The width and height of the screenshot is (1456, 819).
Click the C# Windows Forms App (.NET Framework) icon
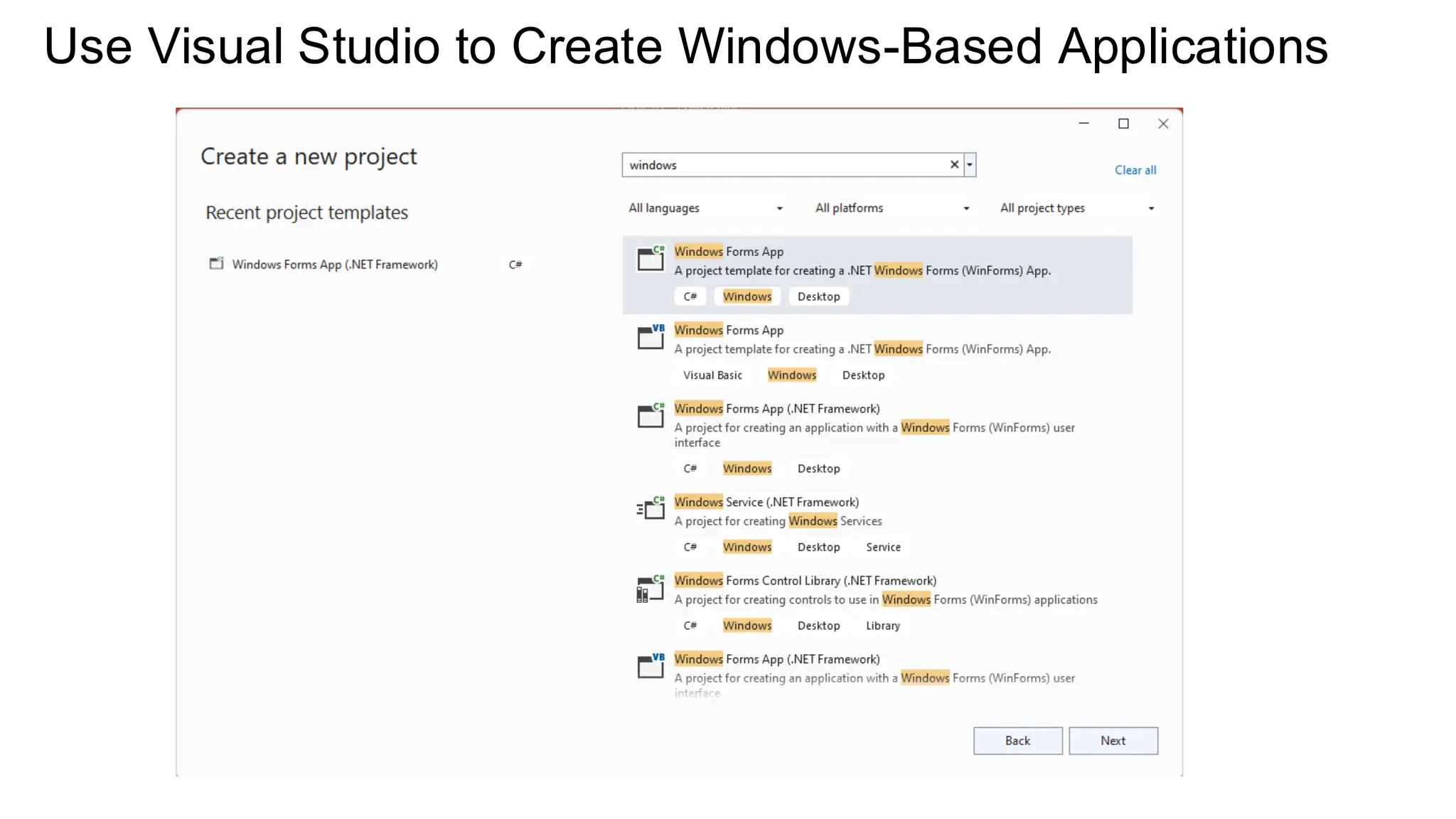coord(651,415)
